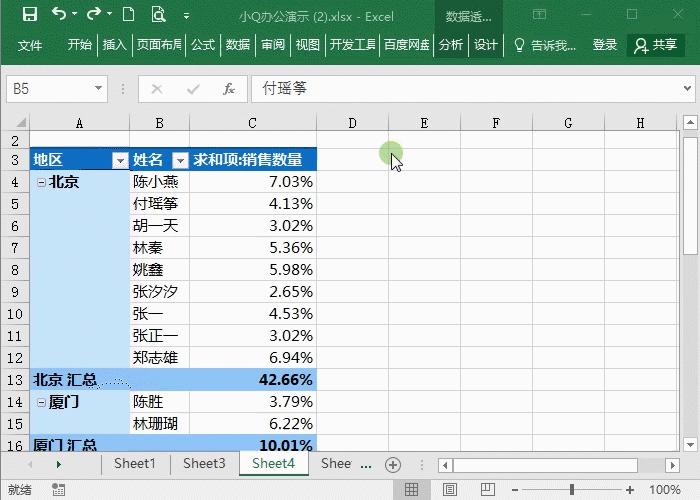Select the cell with 陈小燕
The height and width of the screenshot is (500, 700).
coord(159,182)
